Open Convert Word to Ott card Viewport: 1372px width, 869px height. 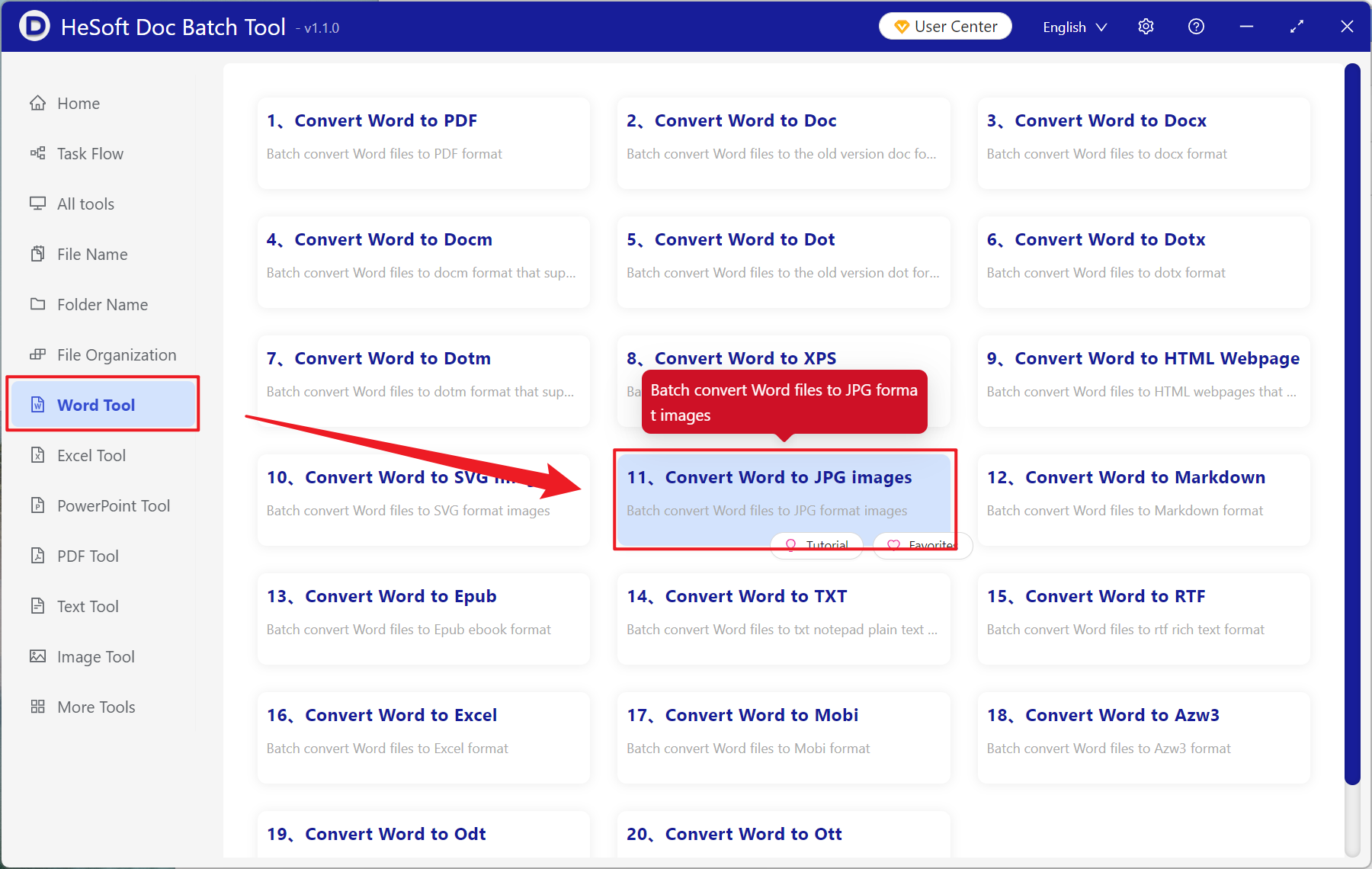pyautogui.click(x=784, y=834)
